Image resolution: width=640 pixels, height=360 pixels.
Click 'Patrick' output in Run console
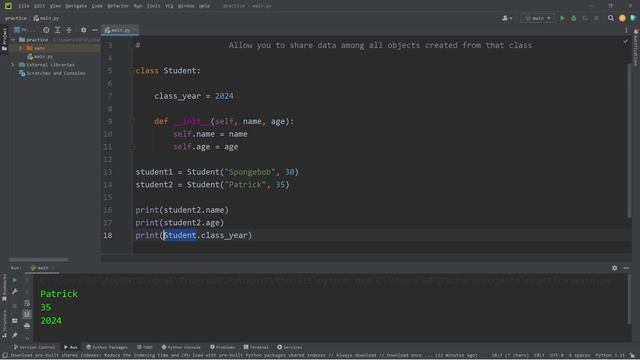pyautogui.click(x=59, y=294)
